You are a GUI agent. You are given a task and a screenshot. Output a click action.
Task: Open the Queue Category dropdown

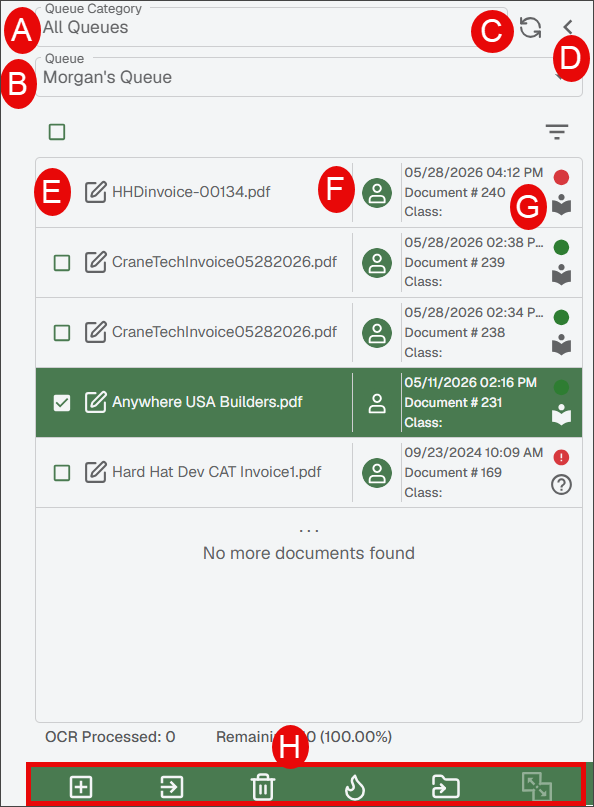(271, 27)
